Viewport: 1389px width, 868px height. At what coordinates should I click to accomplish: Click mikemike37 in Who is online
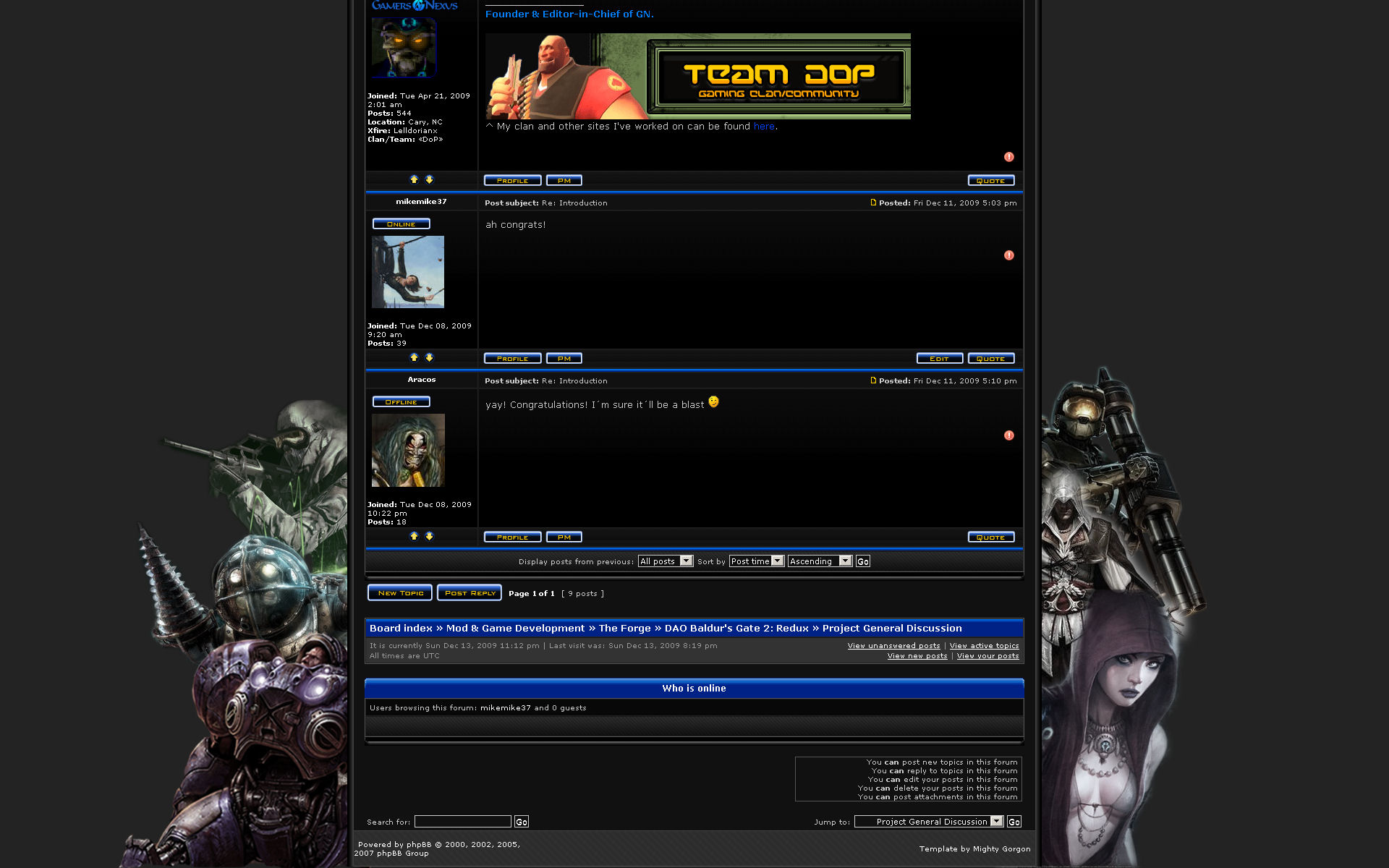tap(506, 708)
